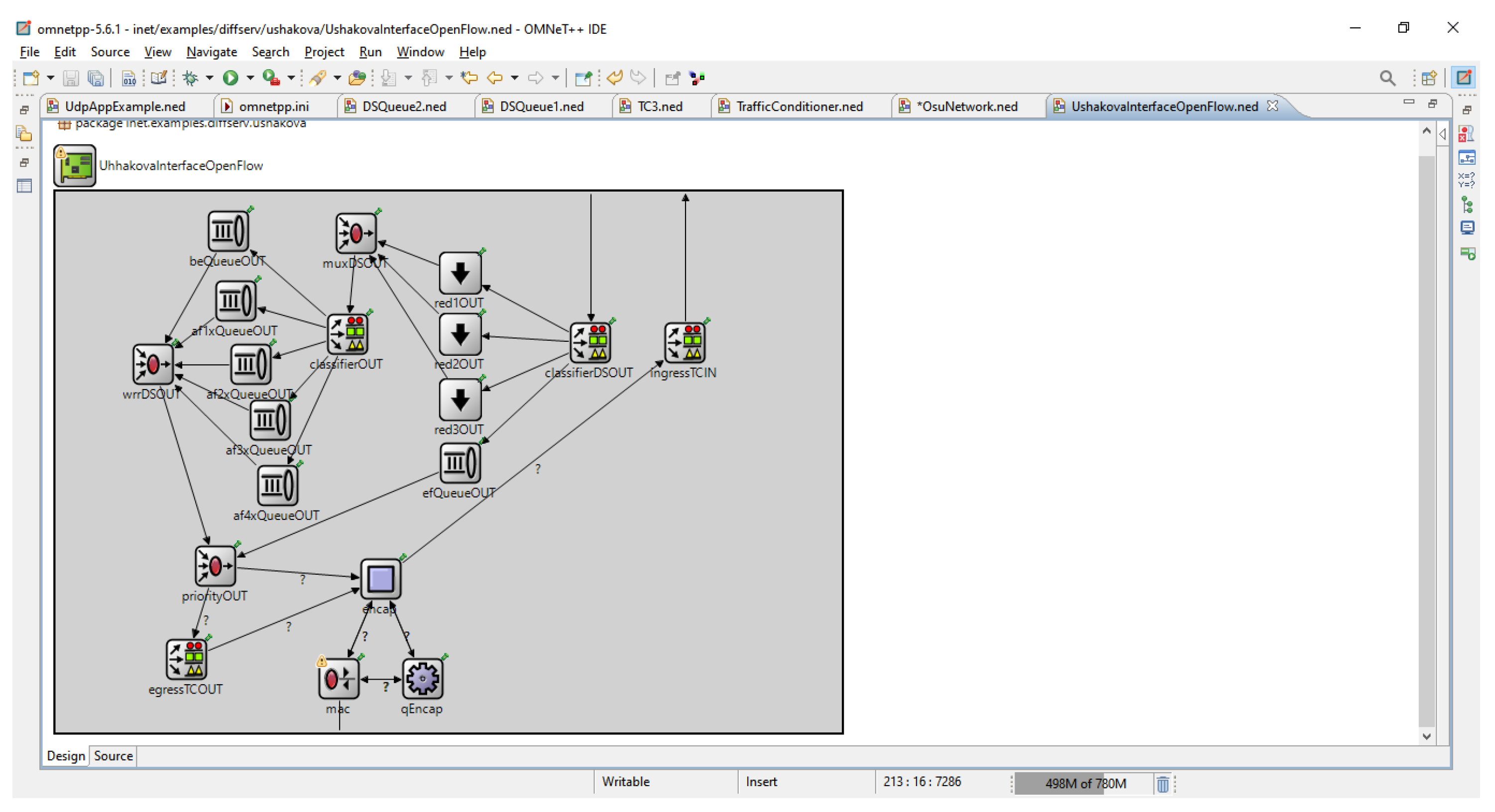Image resolution: width=1495 pixels, height=812 pixels.
Task: Switch to Design editor mode
Action: click(66, 756)
